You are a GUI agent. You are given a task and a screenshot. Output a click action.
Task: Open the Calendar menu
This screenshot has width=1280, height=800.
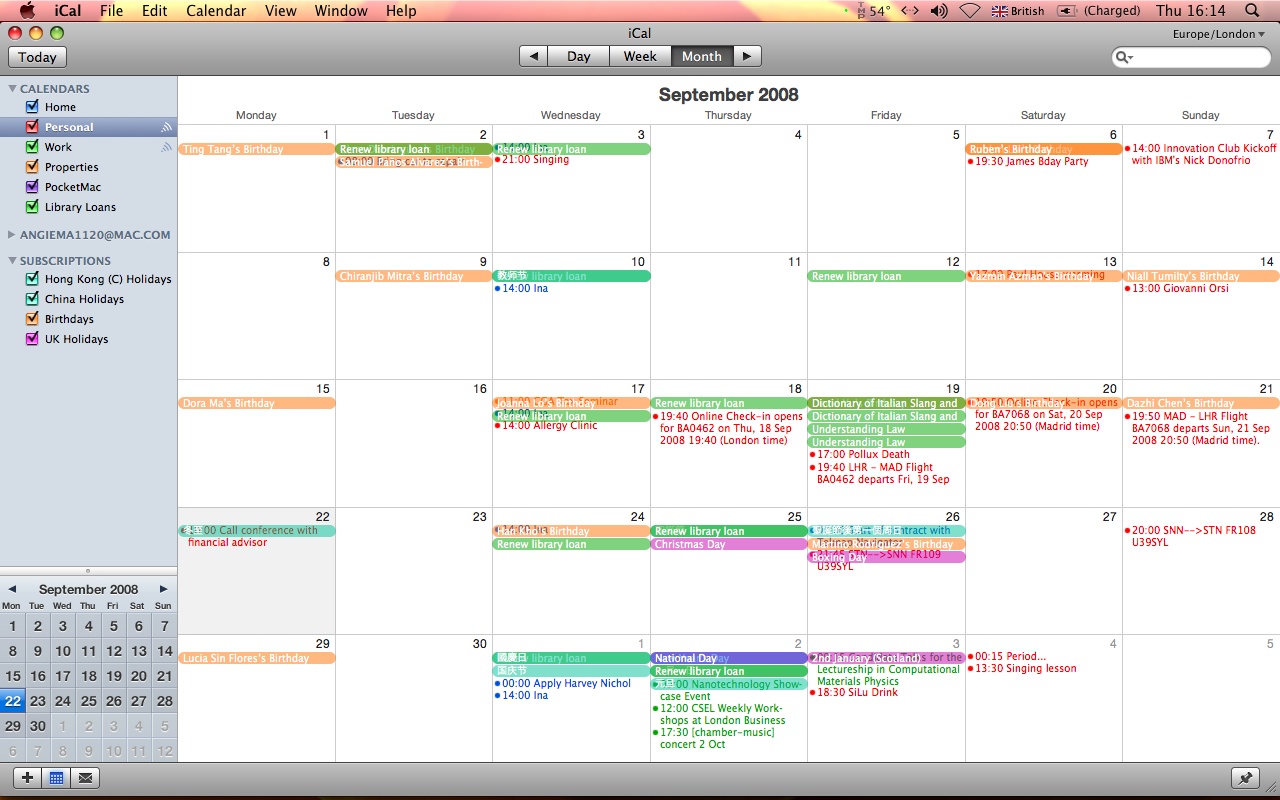(216, 11)
